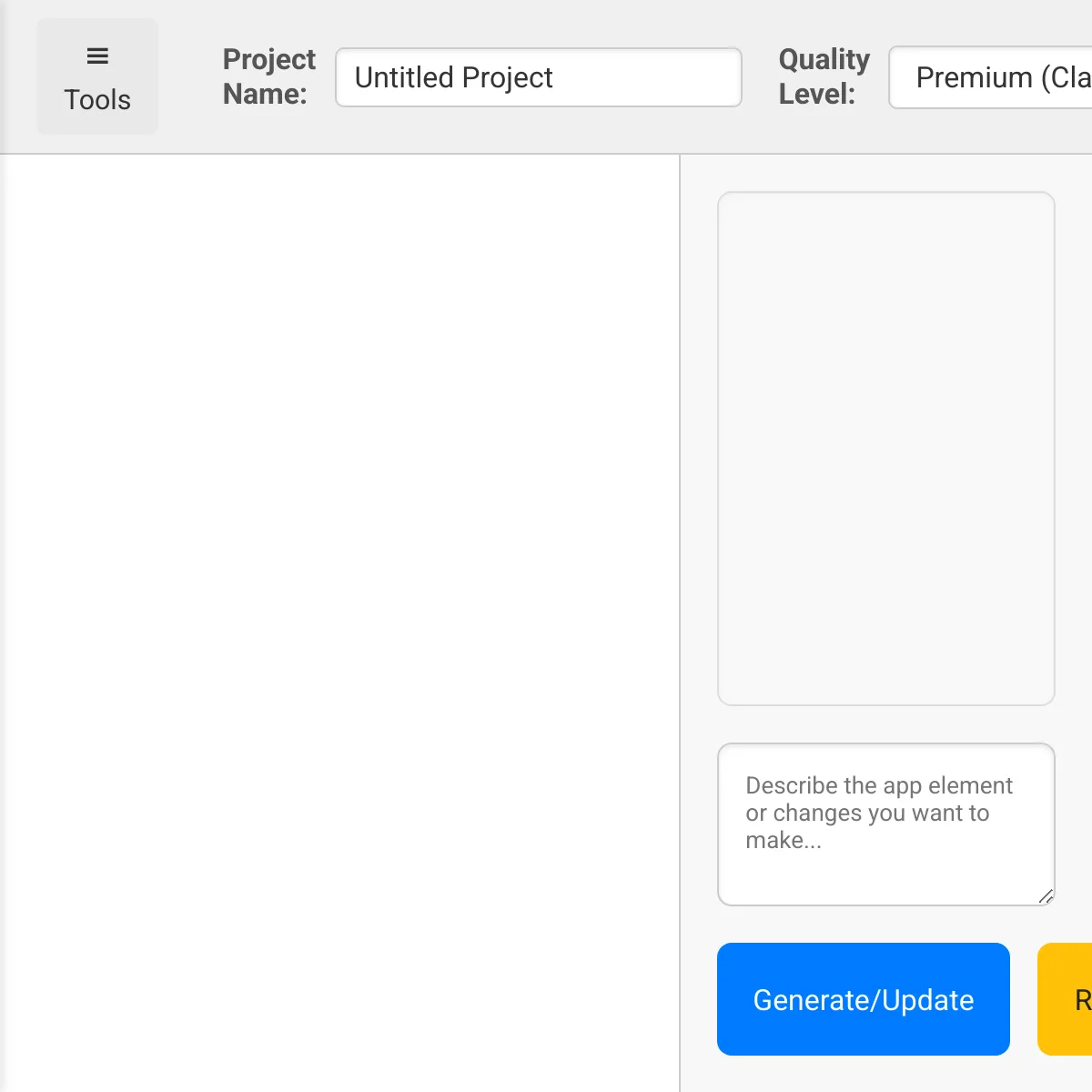Click the sidebar gap above the chat history

tap(885, 173)
